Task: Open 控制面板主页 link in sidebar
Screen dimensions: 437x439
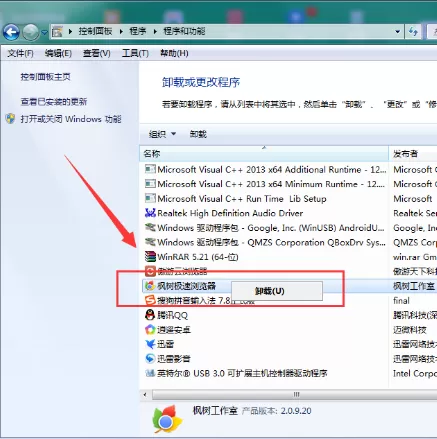Action: coord(45,77)
